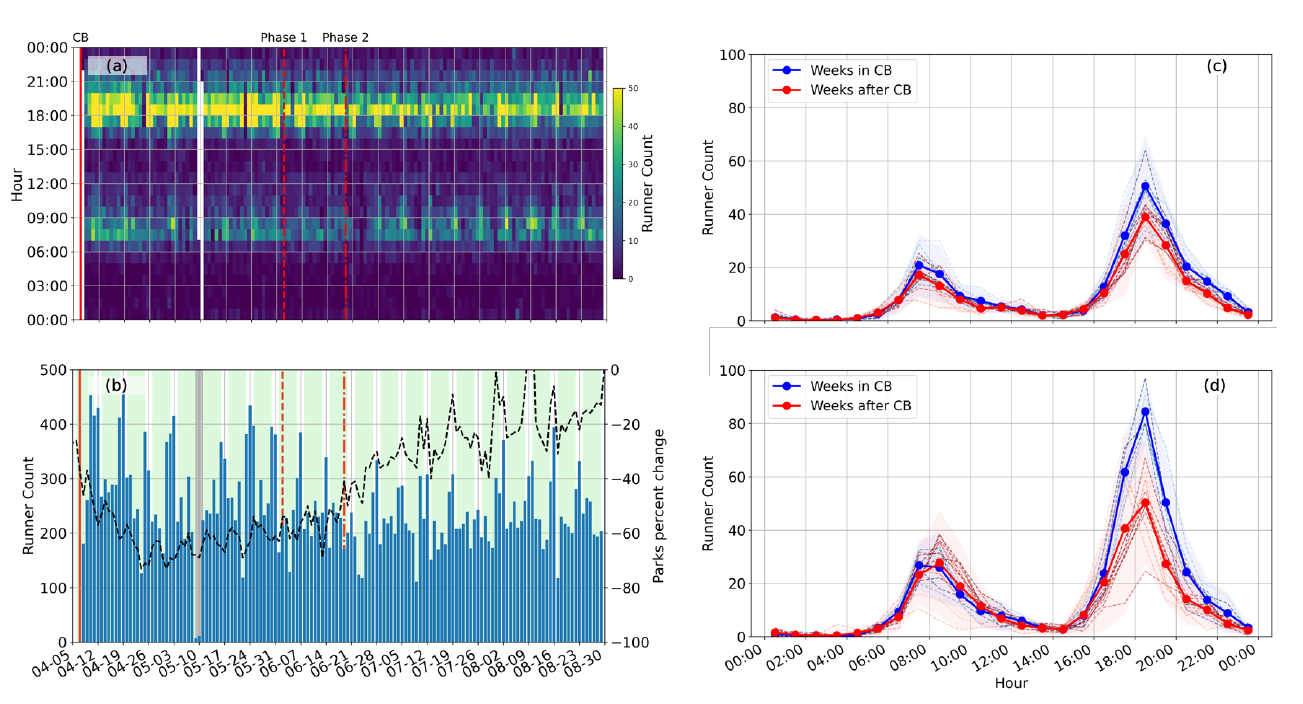This screenshot has width=1303, height=704.
Task: Click the "Phase 2" label above the heatmap
Action: tap(345, 38)
